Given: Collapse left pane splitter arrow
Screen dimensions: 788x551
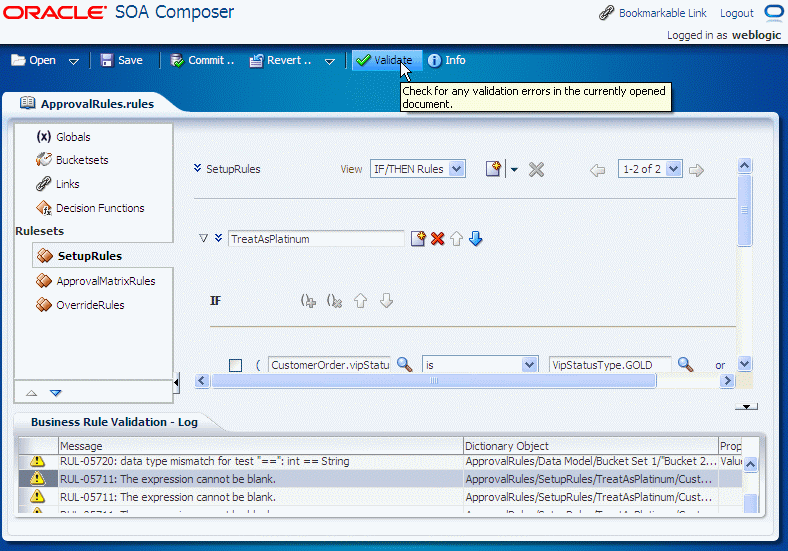Looking at the screenshot, I should [176, 383].
